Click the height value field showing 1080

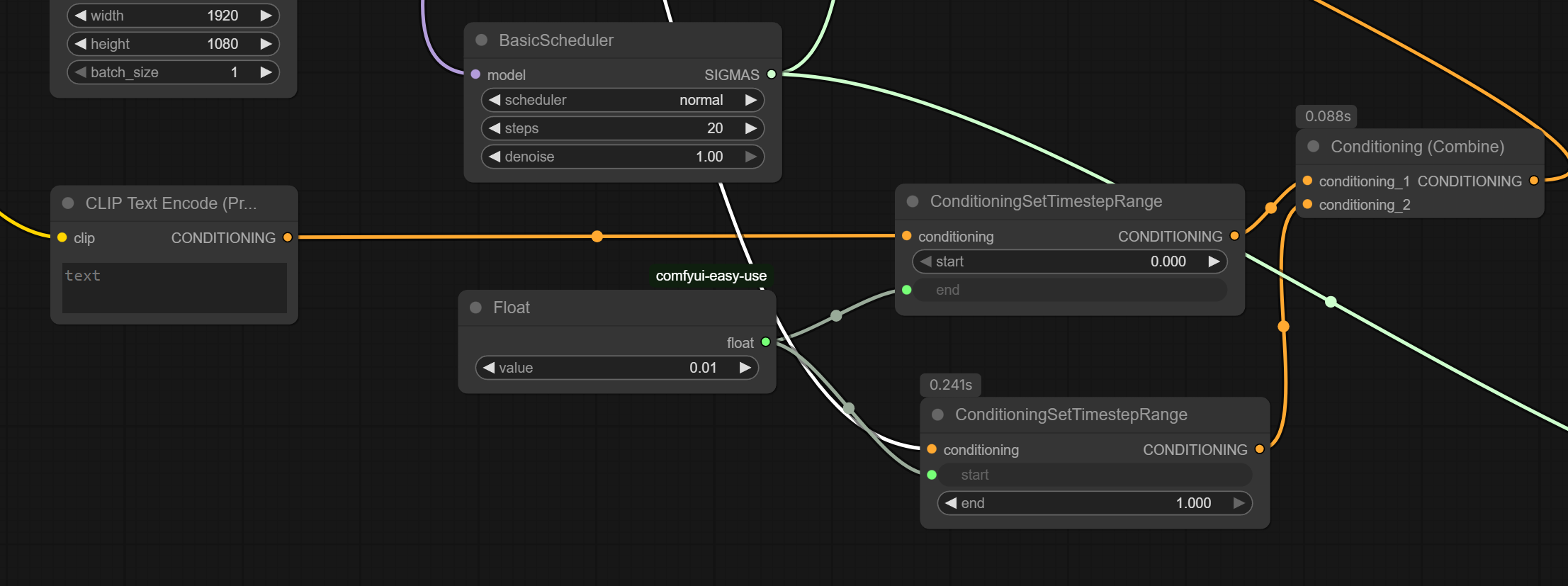pyautogui.click(x=174, y=44)
